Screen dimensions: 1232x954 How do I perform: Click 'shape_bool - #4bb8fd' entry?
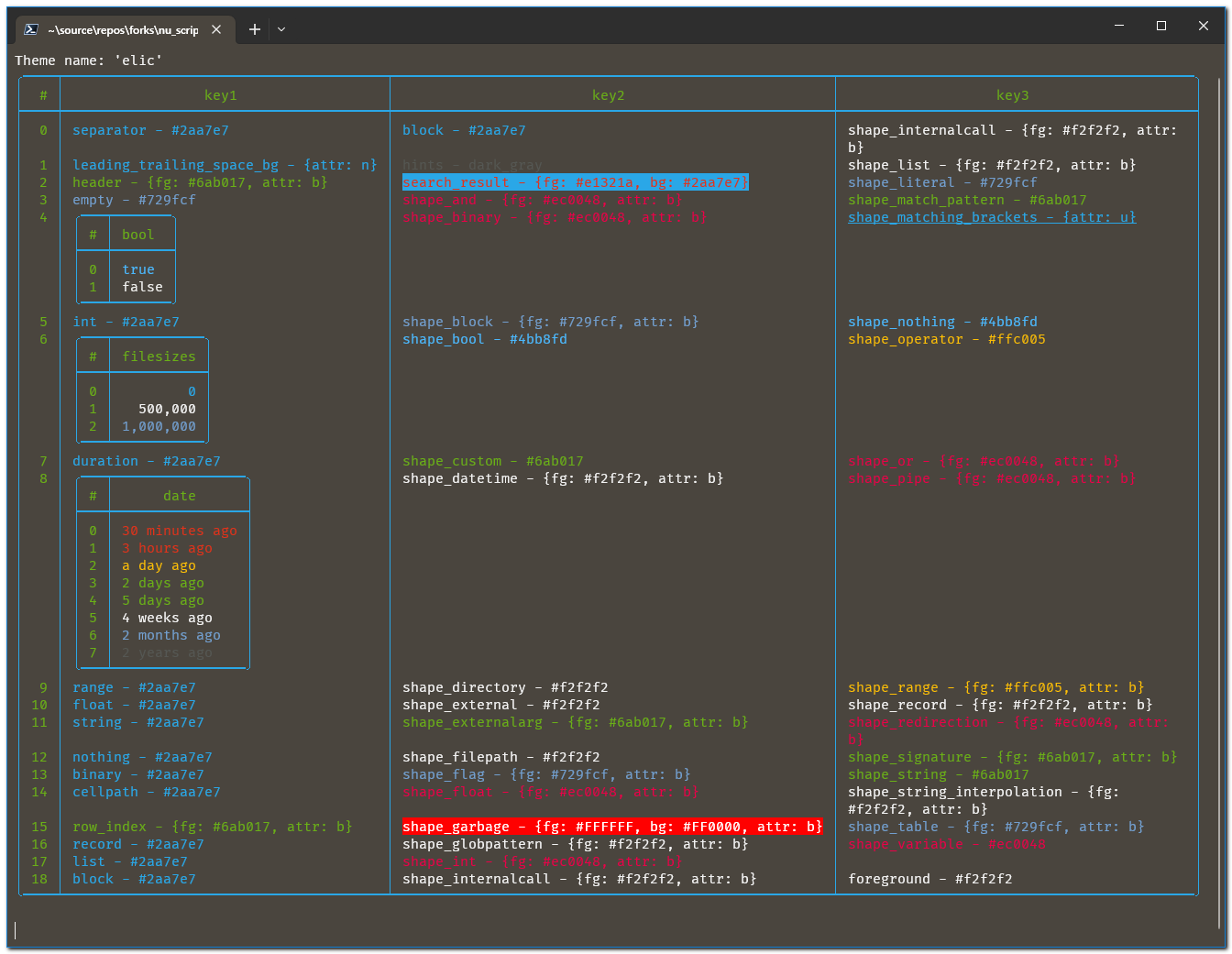(485, 339)
